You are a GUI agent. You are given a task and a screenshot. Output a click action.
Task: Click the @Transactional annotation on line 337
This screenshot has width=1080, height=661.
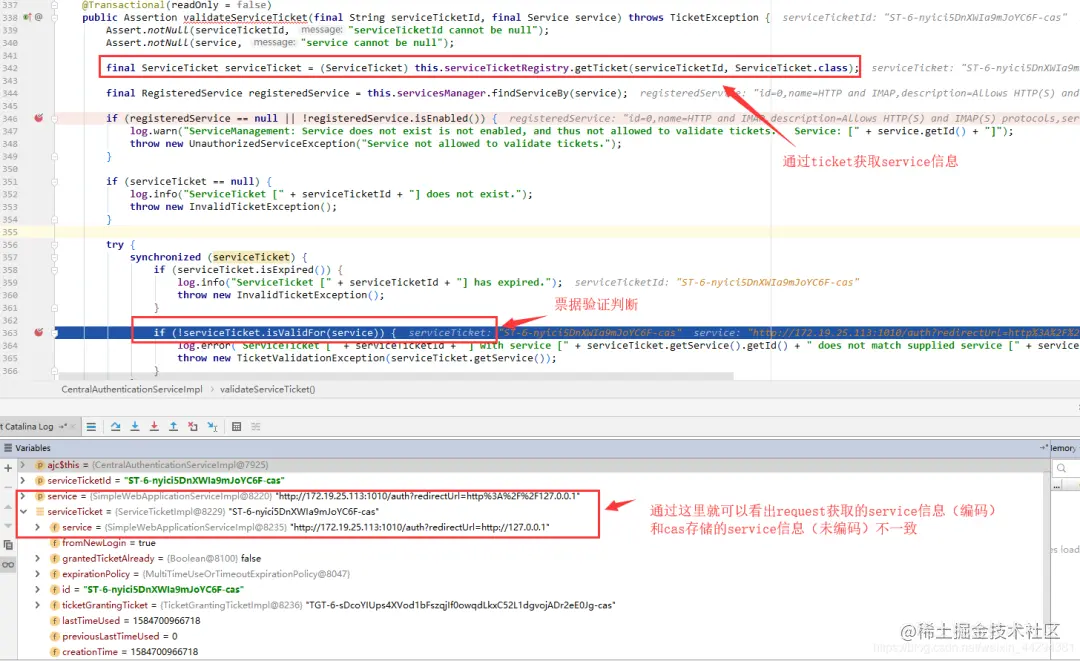(123, 5)
